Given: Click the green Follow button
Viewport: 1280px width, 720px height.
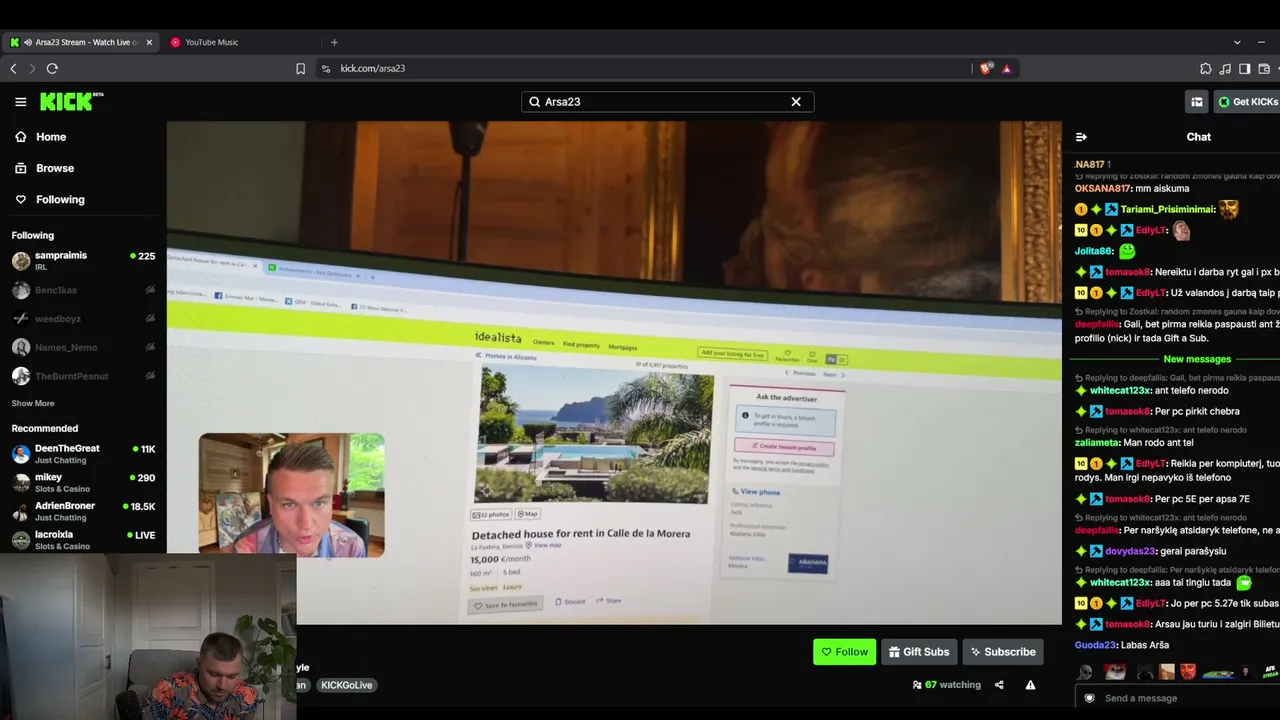Looking at the screenshot, I should [844, 652].
